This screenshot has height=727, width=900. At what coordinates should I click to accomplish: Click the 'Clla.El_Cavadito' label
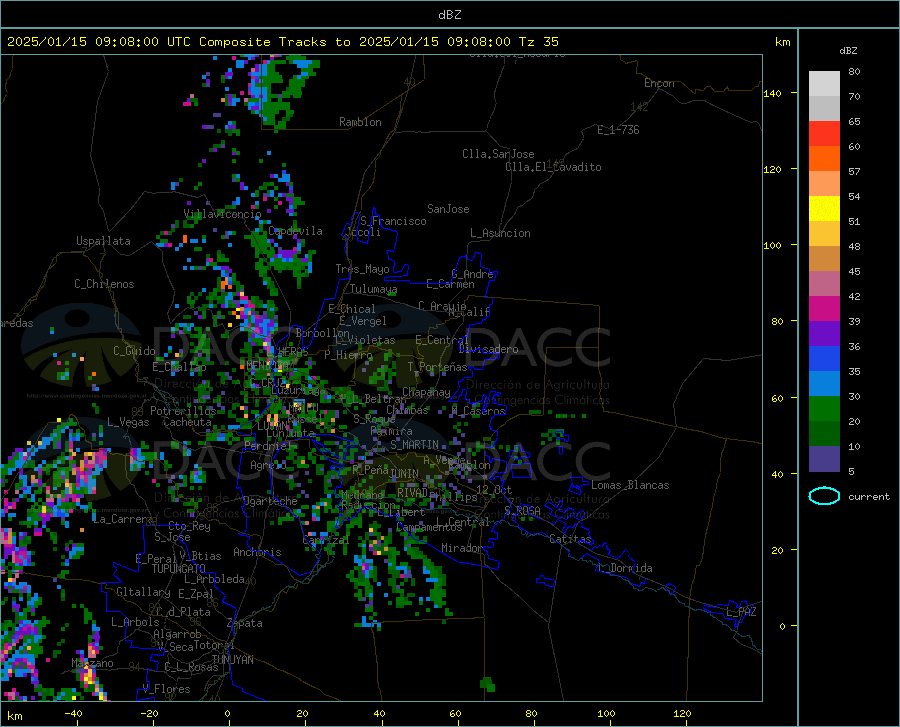(553, 167)
